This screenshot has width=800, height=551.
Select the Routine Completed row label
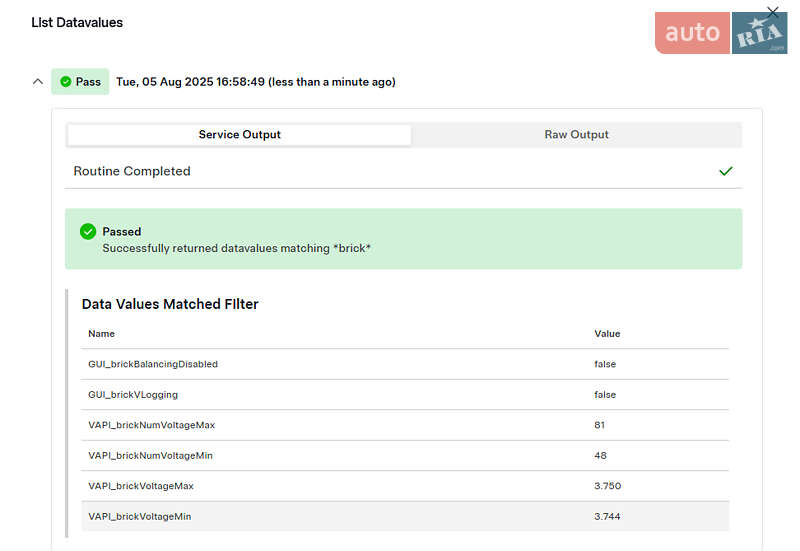tap(132, 171)
